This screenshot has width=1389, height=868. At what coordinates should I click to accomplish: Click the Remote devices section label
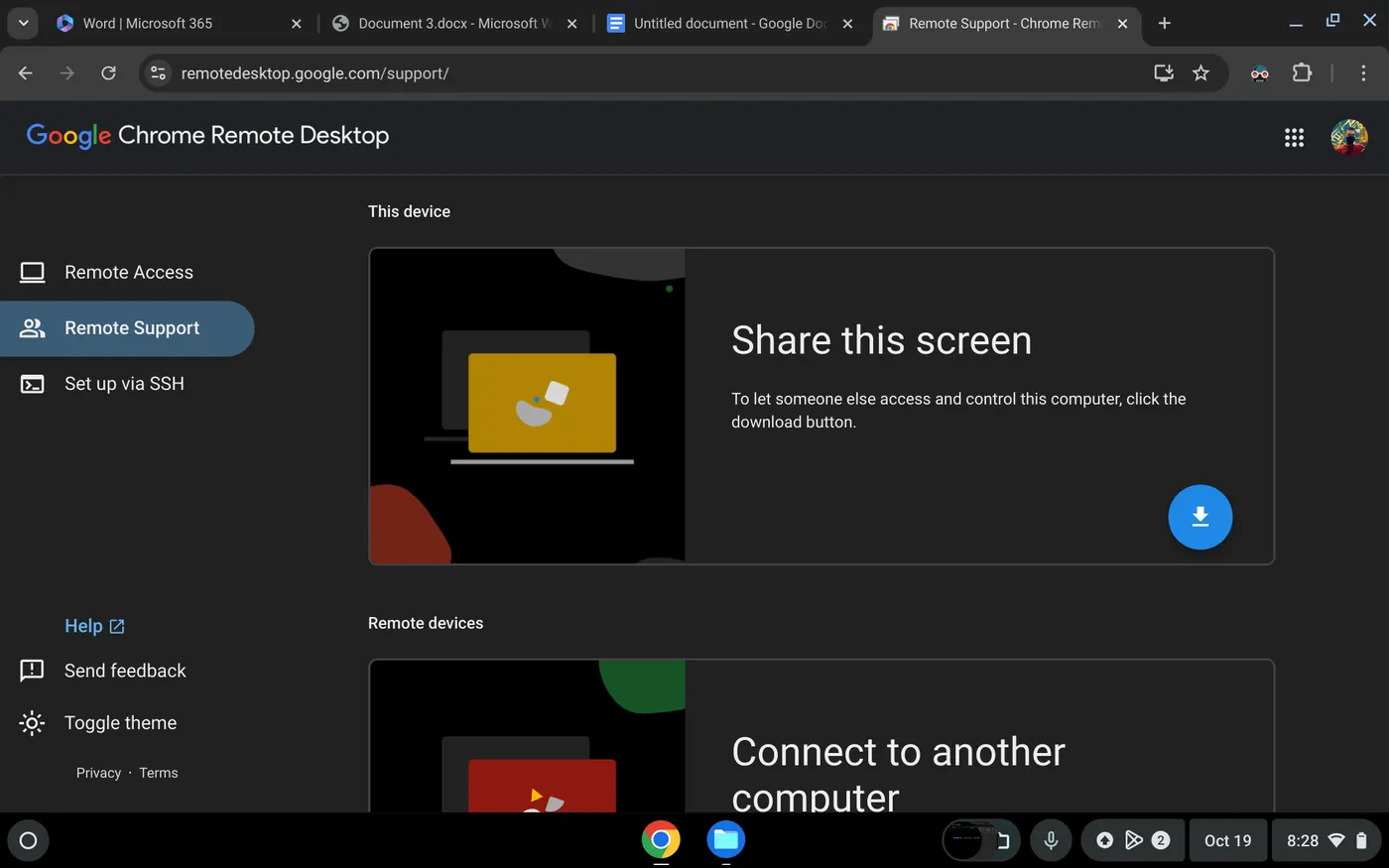tap(426, 623)
